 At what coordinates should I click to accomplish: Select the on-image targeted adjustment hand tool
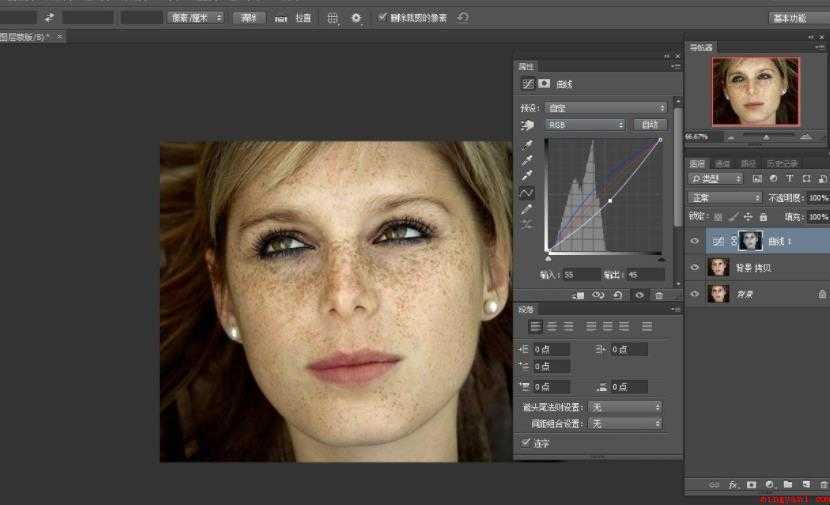pyautogui.click(x=527, y=125)
